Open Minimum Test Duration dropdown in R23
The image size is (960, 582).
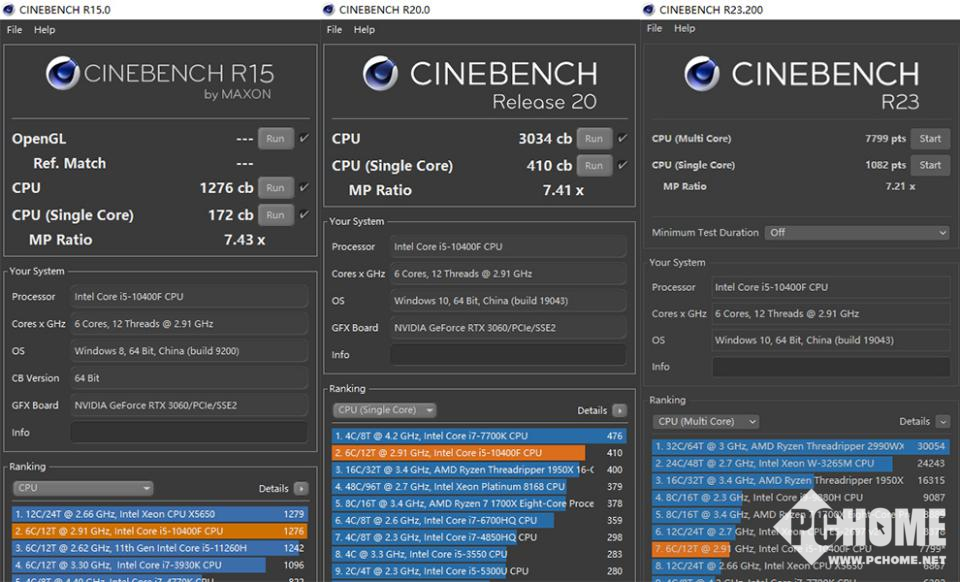click(857, 233)
